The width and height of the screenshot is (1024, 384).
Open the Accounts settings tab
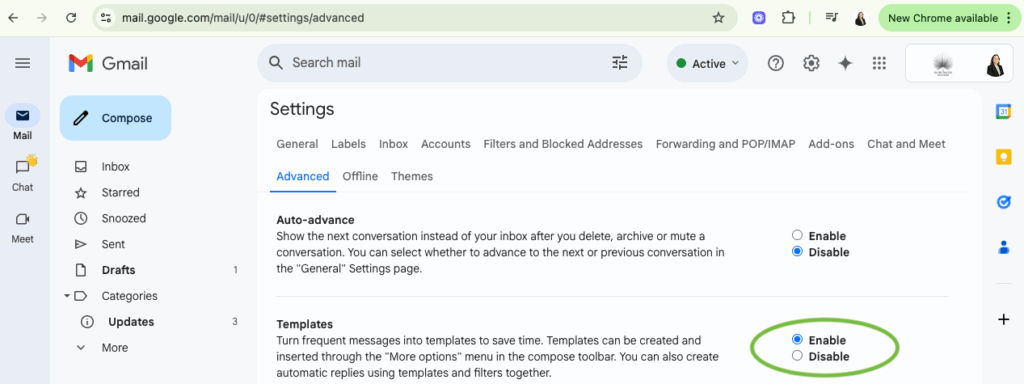(x=445, y=144)
